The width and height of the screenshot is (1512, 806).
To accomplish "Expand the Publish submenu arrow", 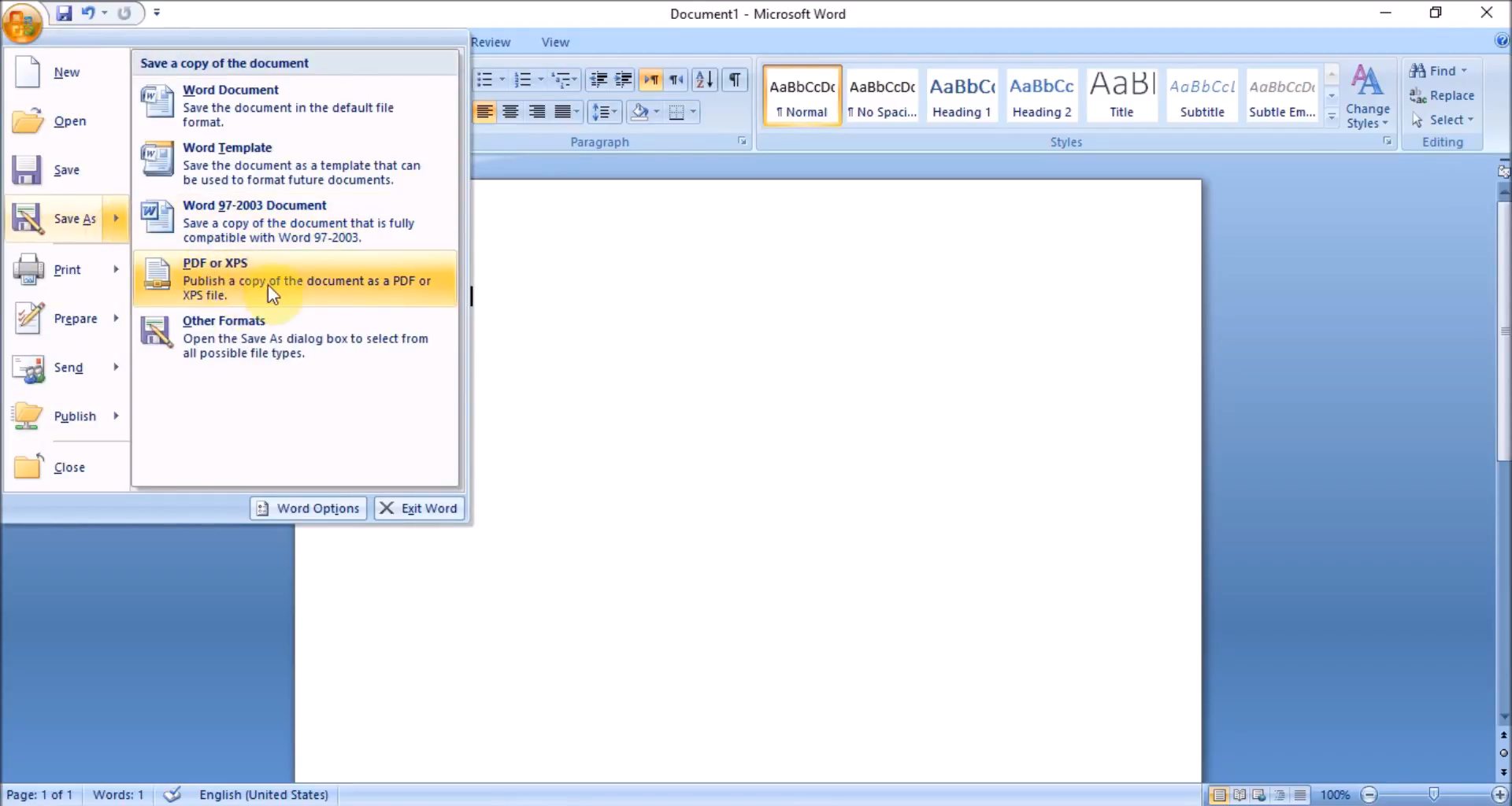I will [116, 416].
